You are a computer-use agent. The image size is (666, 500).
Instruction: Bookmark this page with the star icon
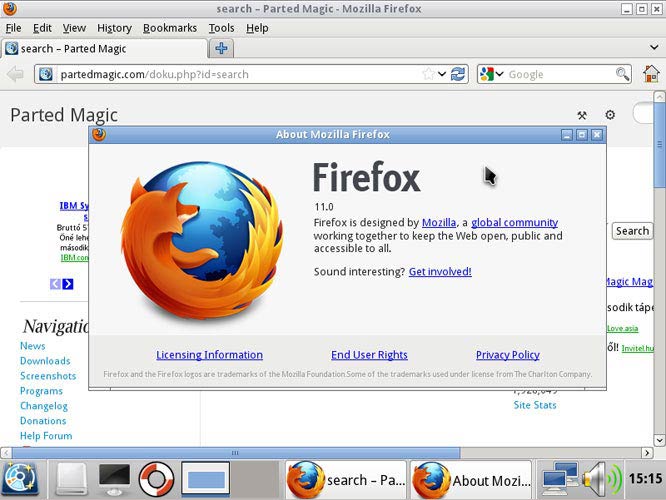[x=429, y=74]
